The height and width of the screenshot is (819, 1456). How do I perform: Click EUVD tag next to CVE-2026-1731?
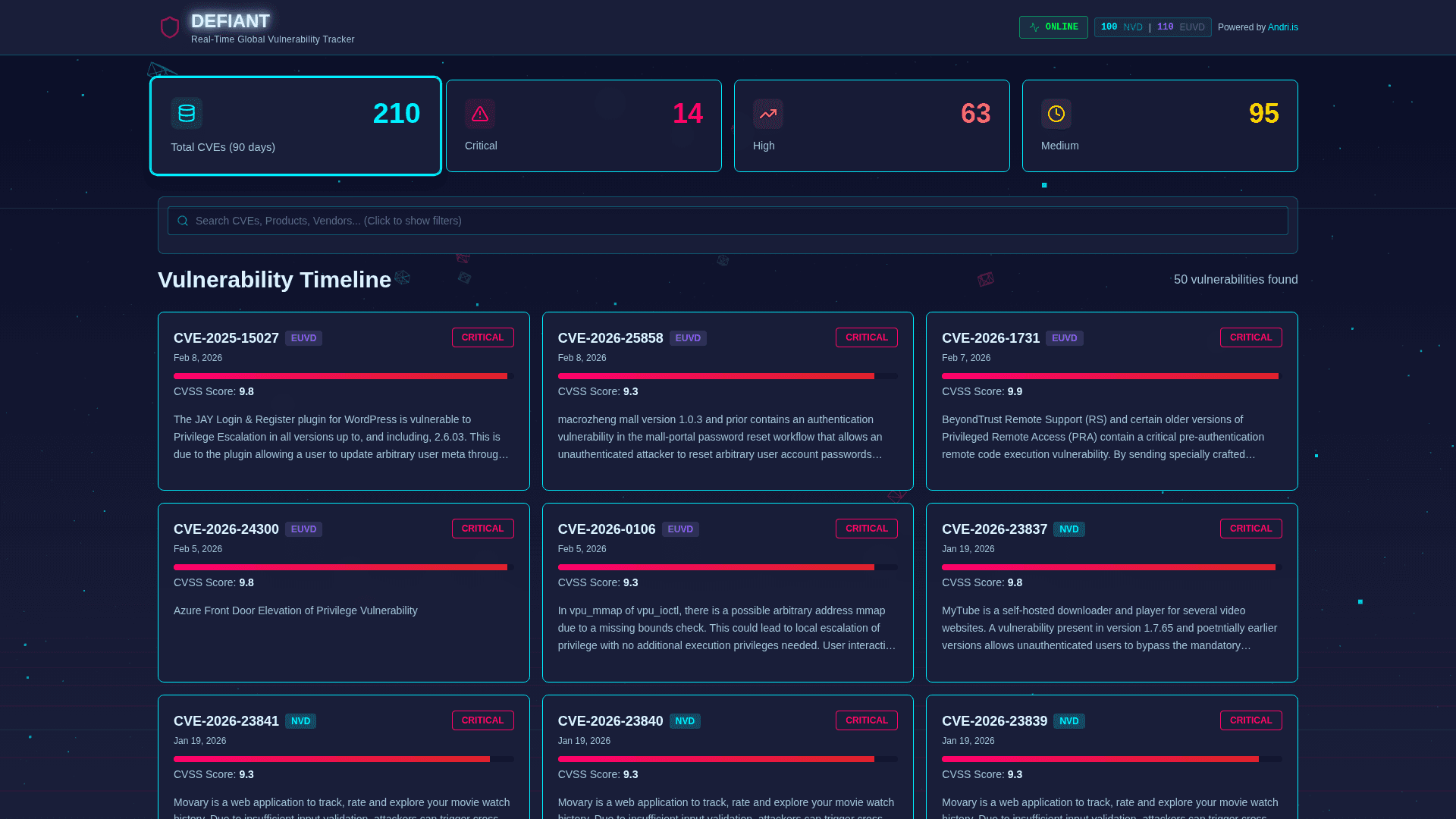click(1065, 338)
